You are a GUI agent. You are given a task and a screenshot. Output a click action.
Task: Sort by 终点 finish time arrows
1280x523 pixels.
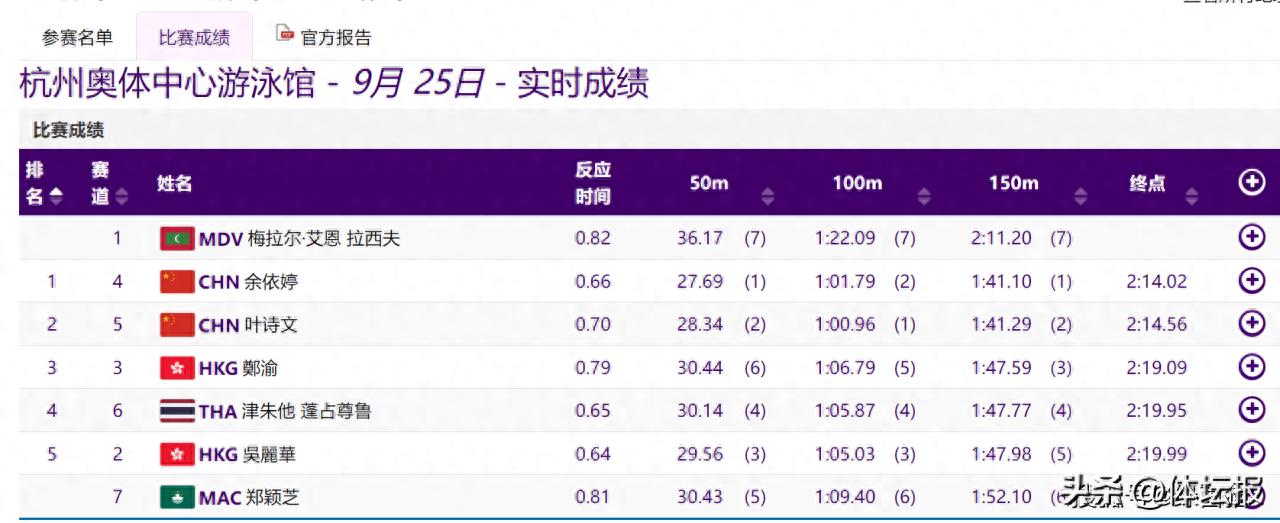1192,197
